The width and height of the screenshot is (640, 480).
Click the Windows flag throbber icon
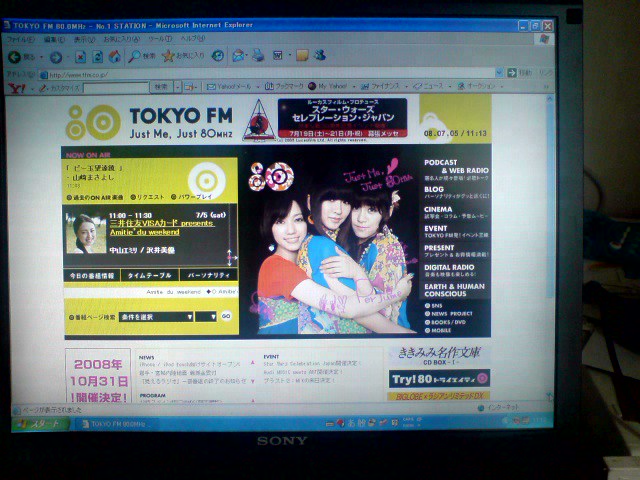(x=545, y=39)
